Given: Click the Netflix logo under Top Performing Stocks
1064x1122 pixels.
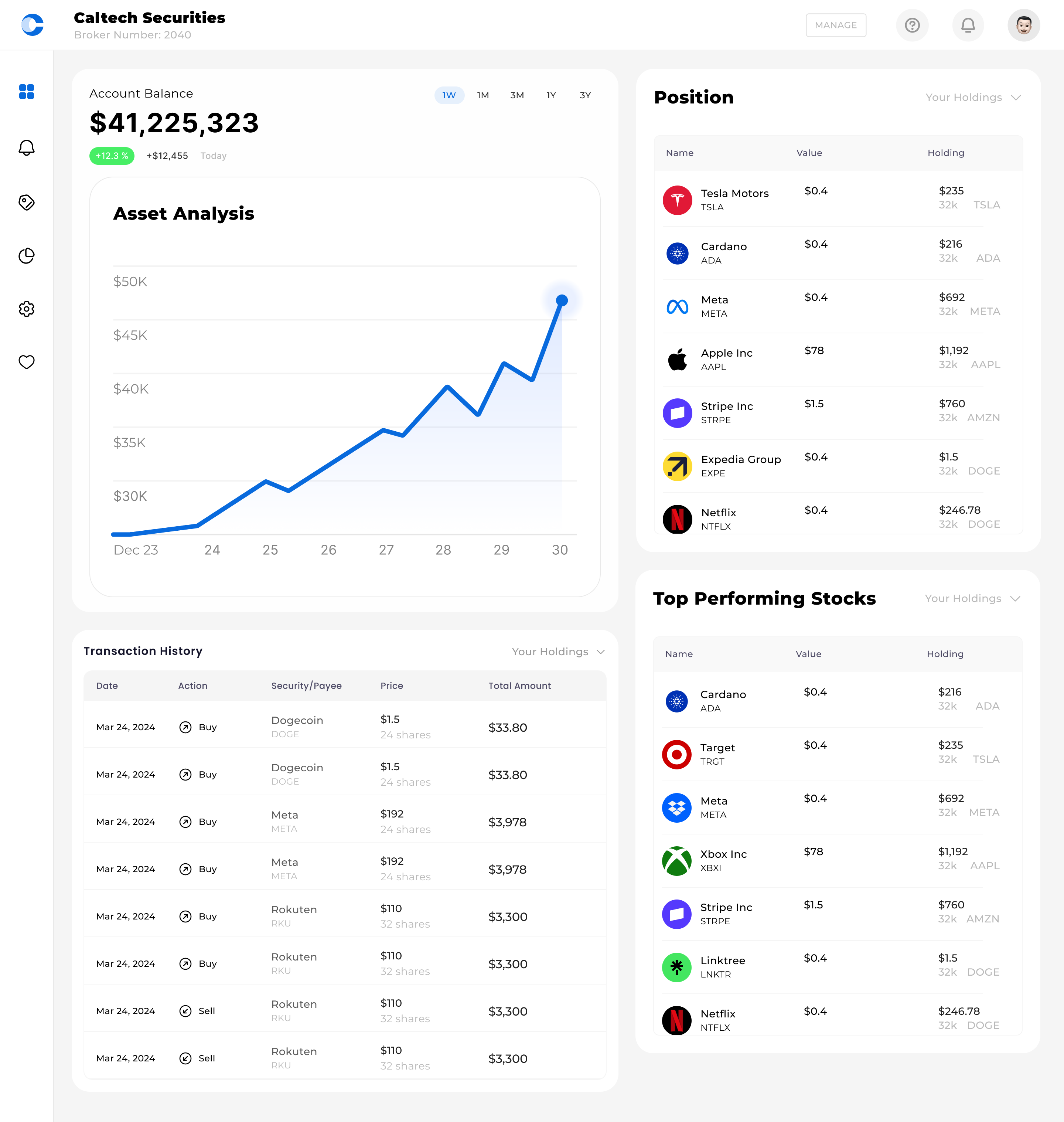Looking at the screenshot, I should pyautogui.click(x=676, y=1020).
